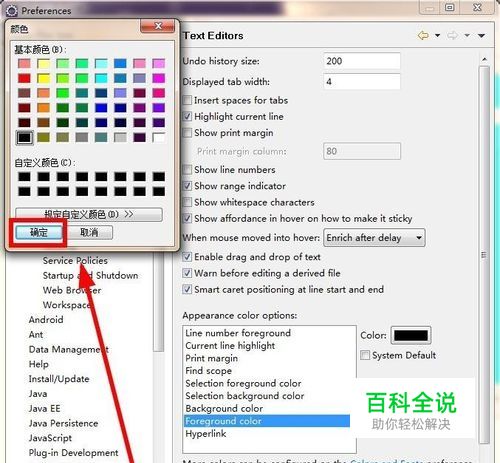The width and height of the screenshot is (500, 463).
Task: Select Selection background color option
Action: tap(245, 396)
